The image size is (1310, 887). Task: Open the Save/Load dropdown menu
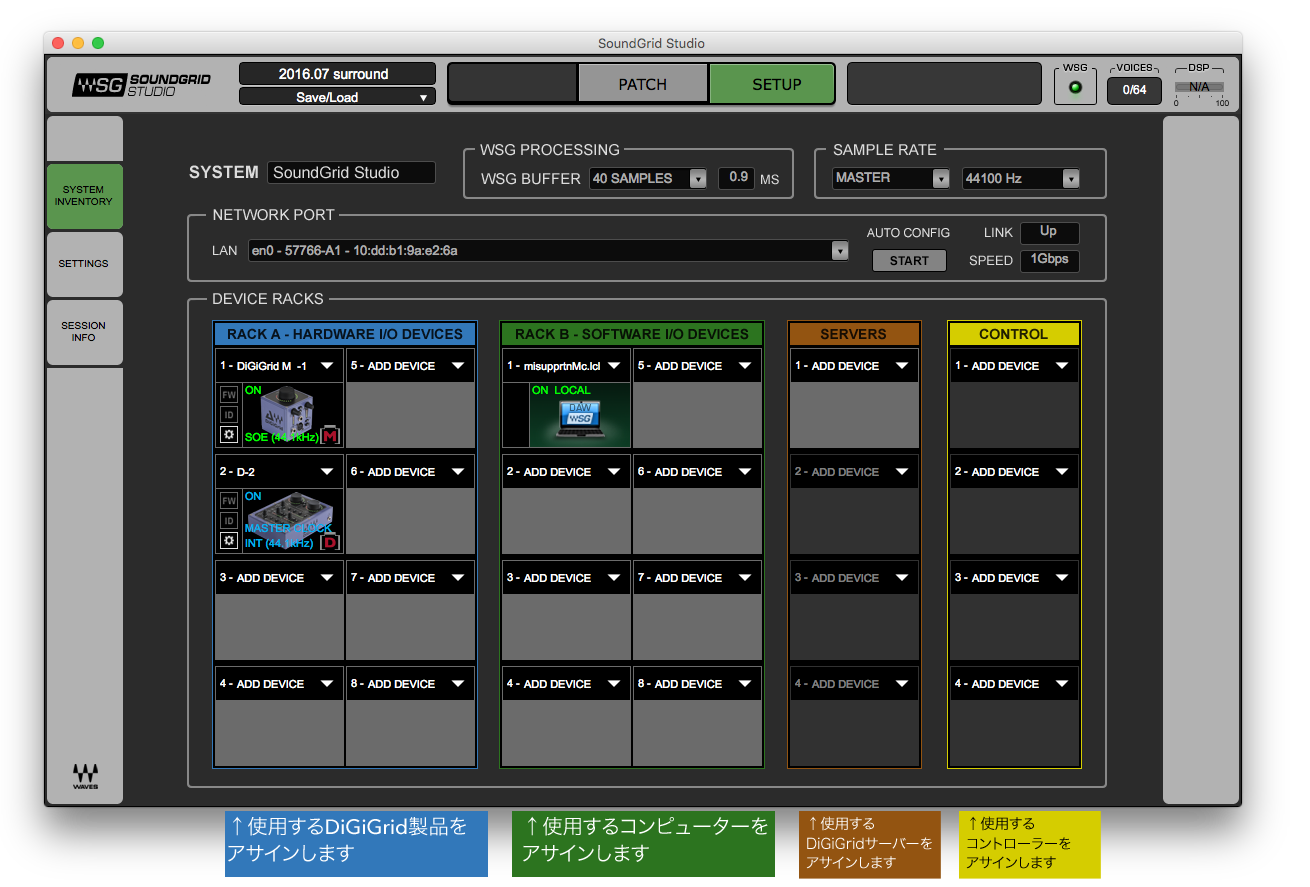337,97
